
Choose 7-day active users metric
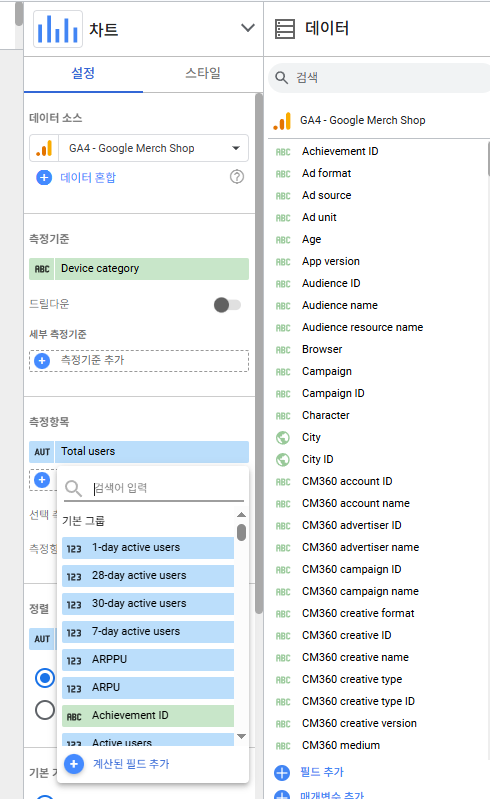[148, 632]
